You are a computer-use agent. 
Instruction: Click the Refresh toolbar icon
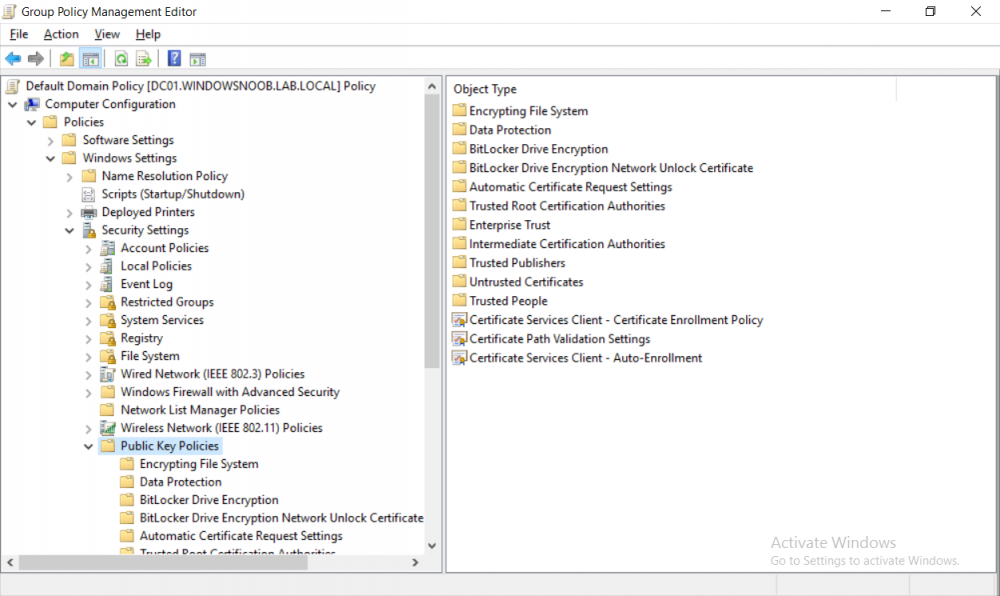[121, 59]
